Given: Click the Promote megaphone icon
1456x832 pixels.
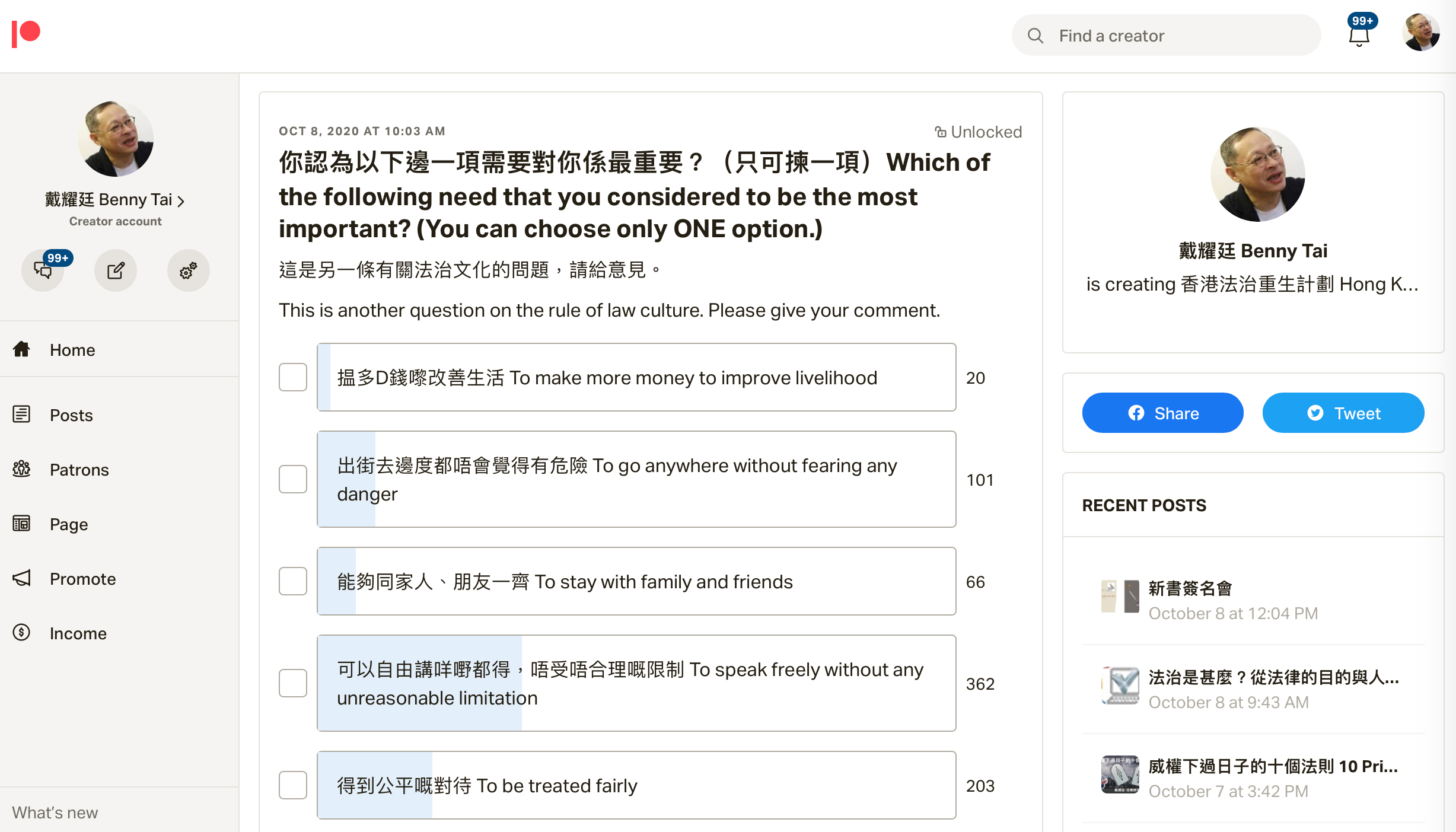Looking at the screenshot, I should tap(21, 578).
